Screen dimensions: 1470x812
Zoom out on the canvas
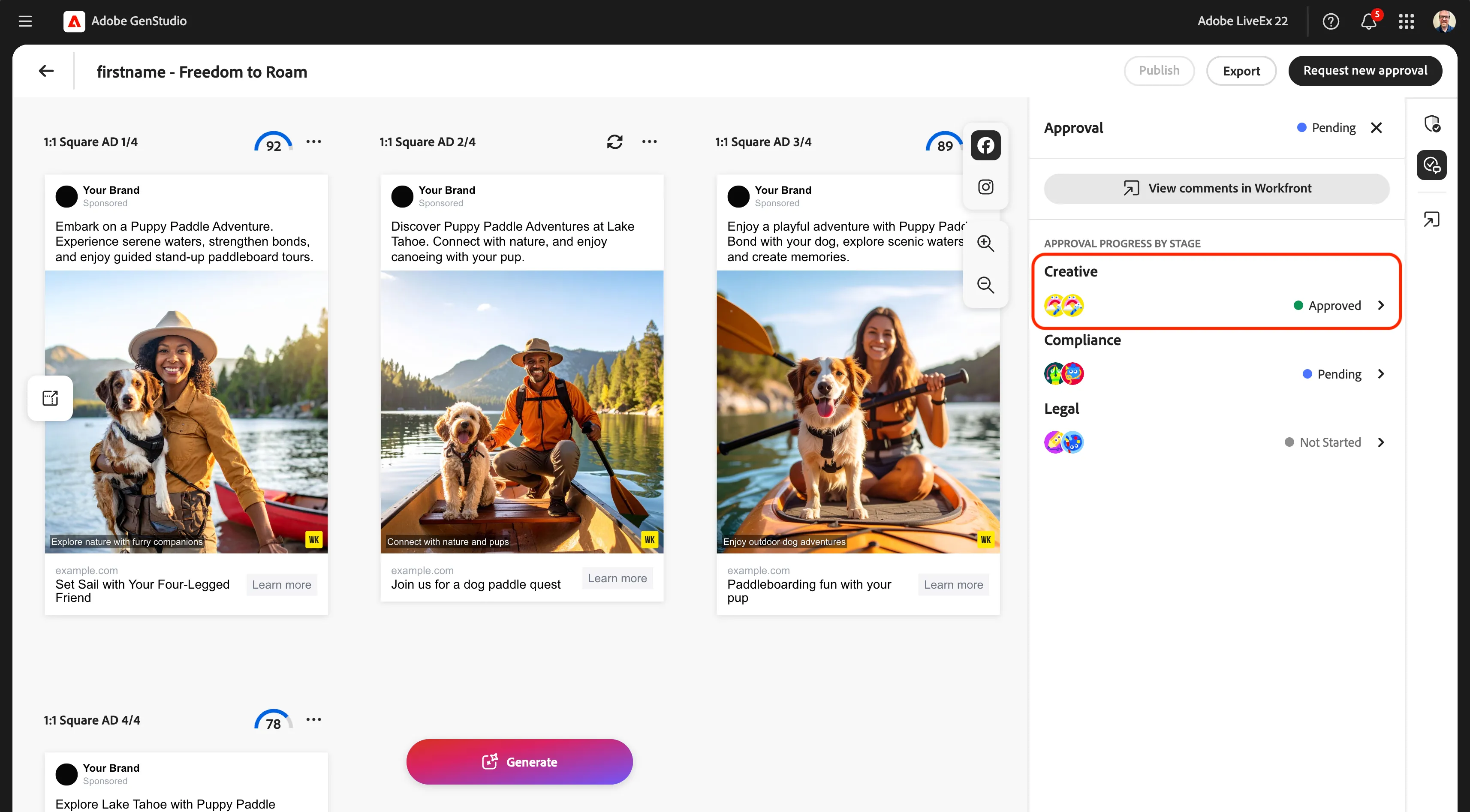click(985, 285)
